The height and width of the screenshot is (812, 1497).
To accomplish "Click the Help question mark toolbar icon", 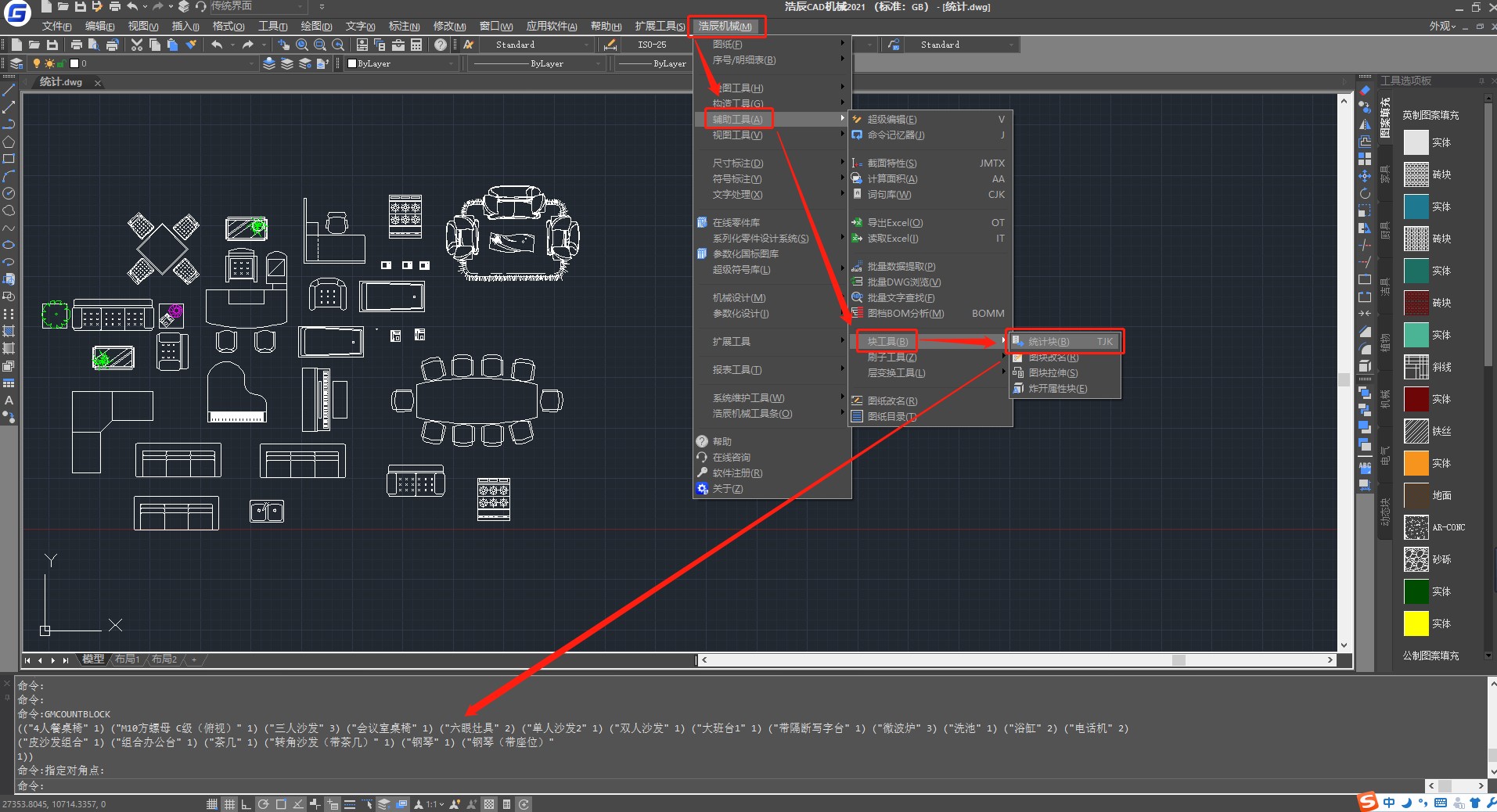I will pyautogui.click(x=441, y=45).
